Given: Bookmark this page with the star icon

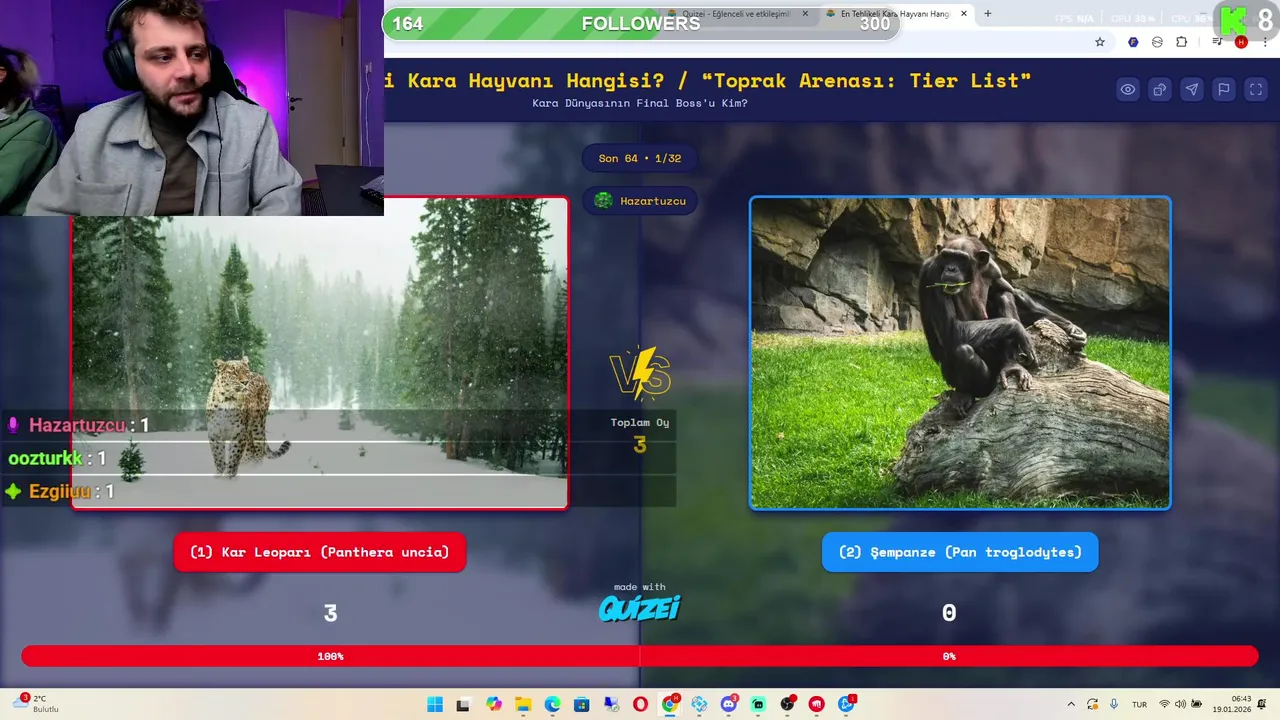Looking at the screenshot, I should 1100,42.
